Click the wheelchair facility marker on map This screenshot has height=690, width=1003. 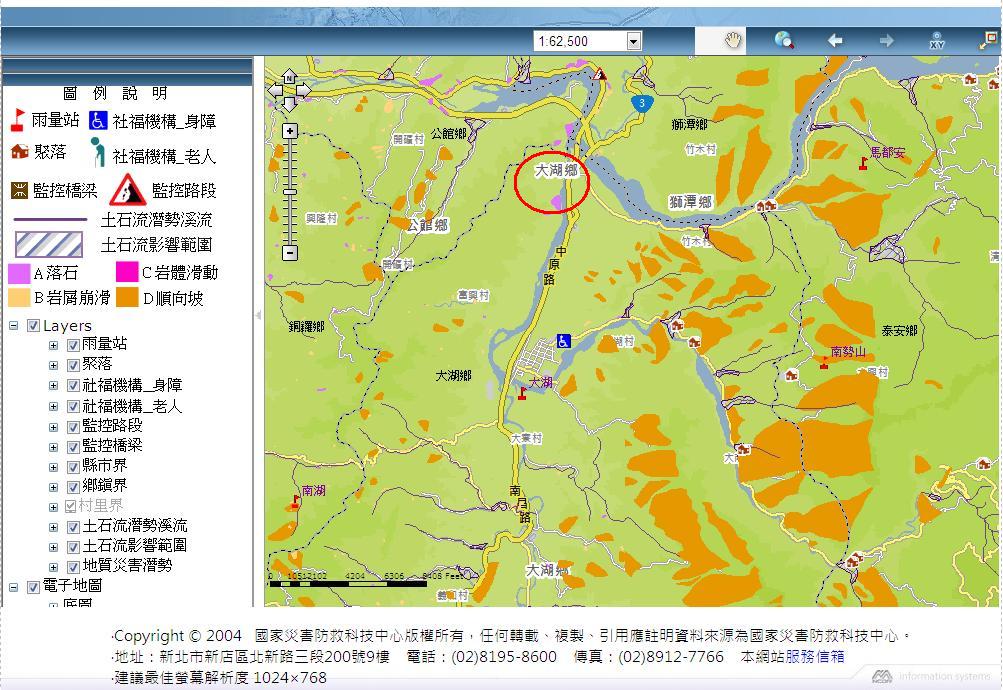click(563, 340)
